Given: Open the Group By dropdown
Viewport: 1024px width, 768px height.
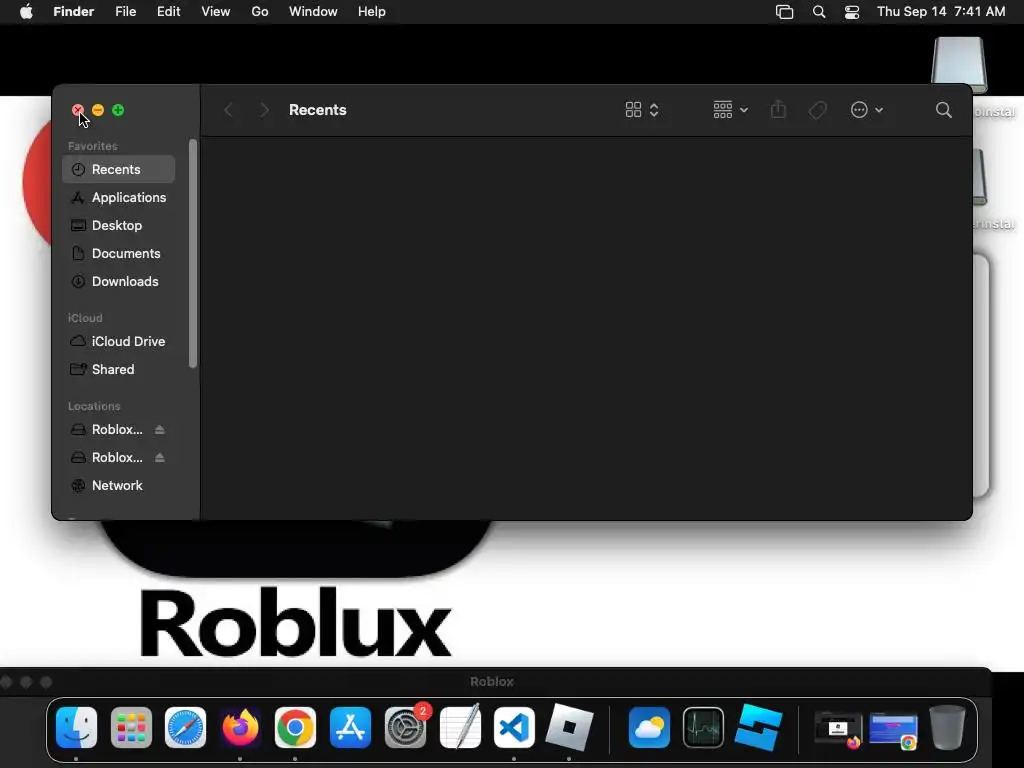Looking at the screenshot, I should pyautogui.click(x=730, y=110).
